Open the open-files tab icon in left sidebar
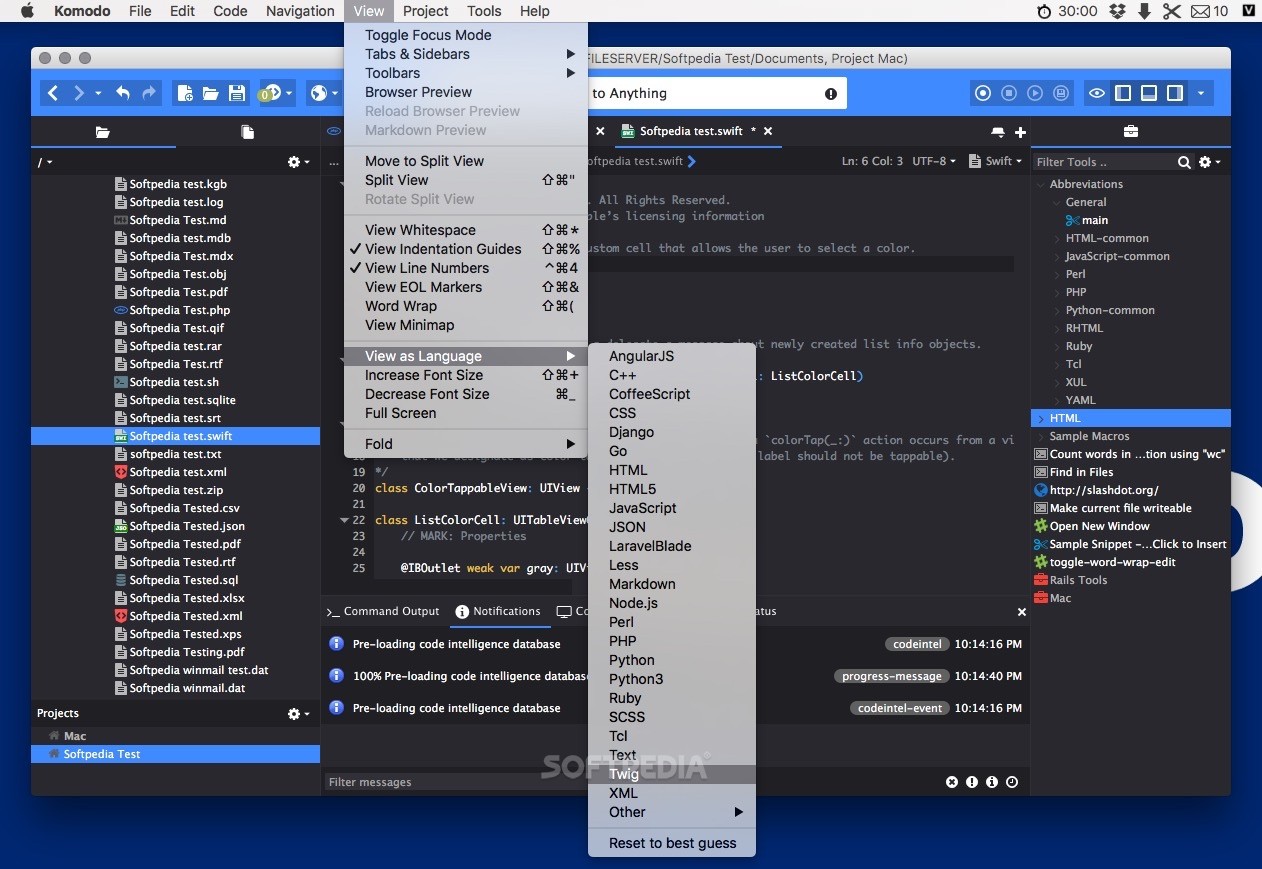Image resolution: width=1262 pixels, height=869 pixels. pyautogui.click(x=248, y=132)
